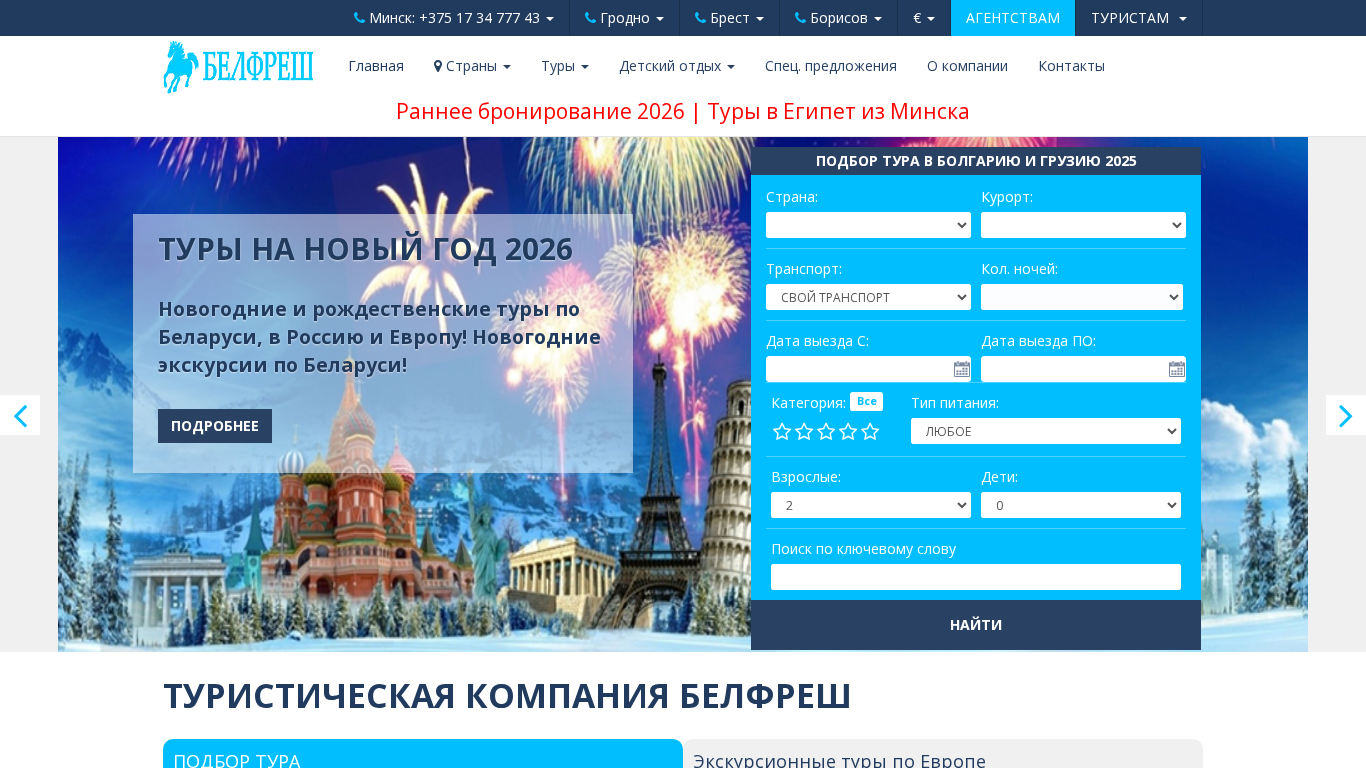This screenshot has width=1366, height=768.
Task: Click the phone icon next to Гродно
Action: [x=590, y=18]
